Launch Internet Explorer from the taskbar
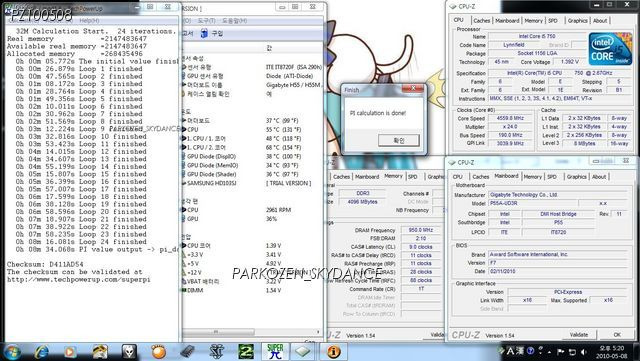This screenshot has width=640, height=361. pos(41,352)
